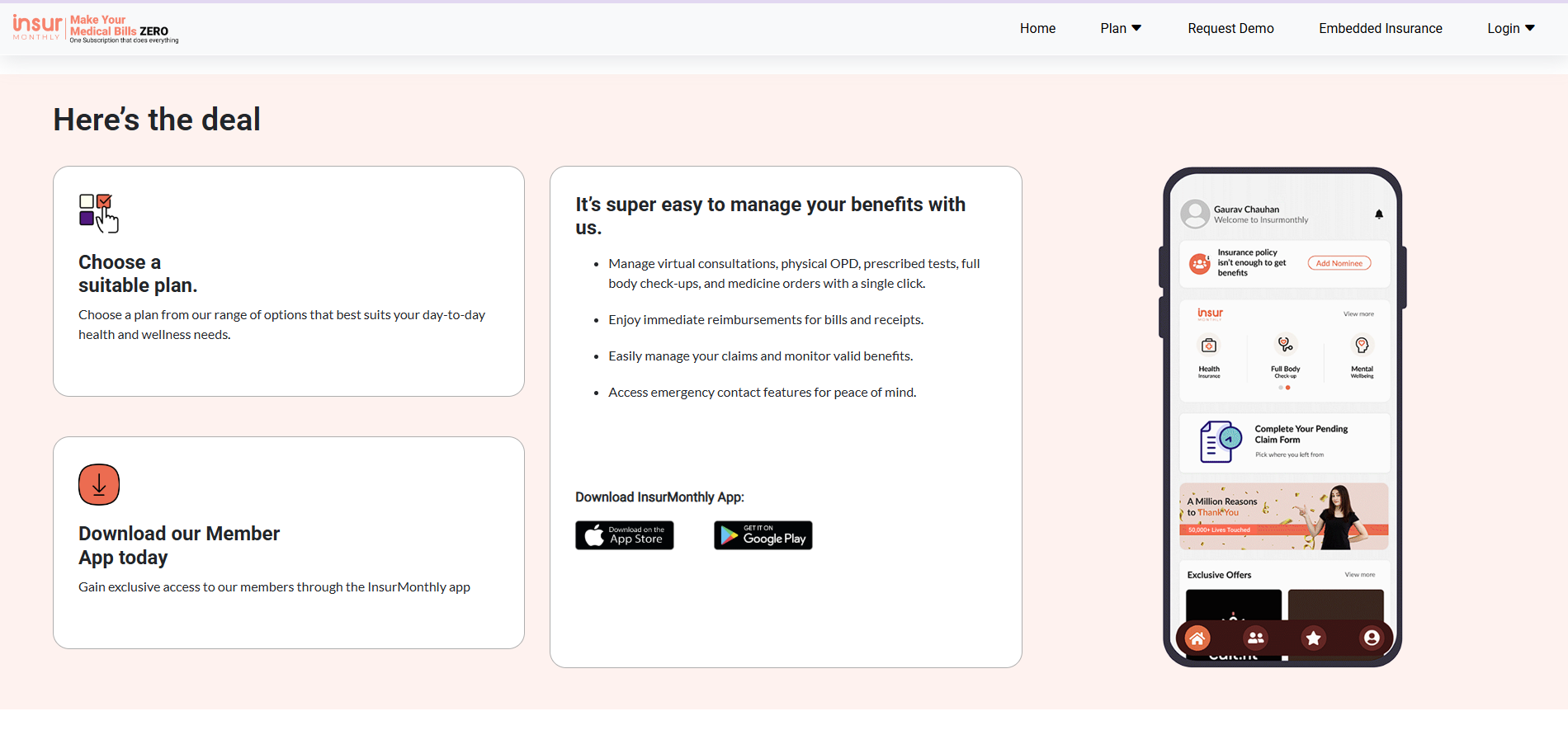Click the Here's the deal heading
This screenshot has height=730, width=1568.
(x=157, y=120)
